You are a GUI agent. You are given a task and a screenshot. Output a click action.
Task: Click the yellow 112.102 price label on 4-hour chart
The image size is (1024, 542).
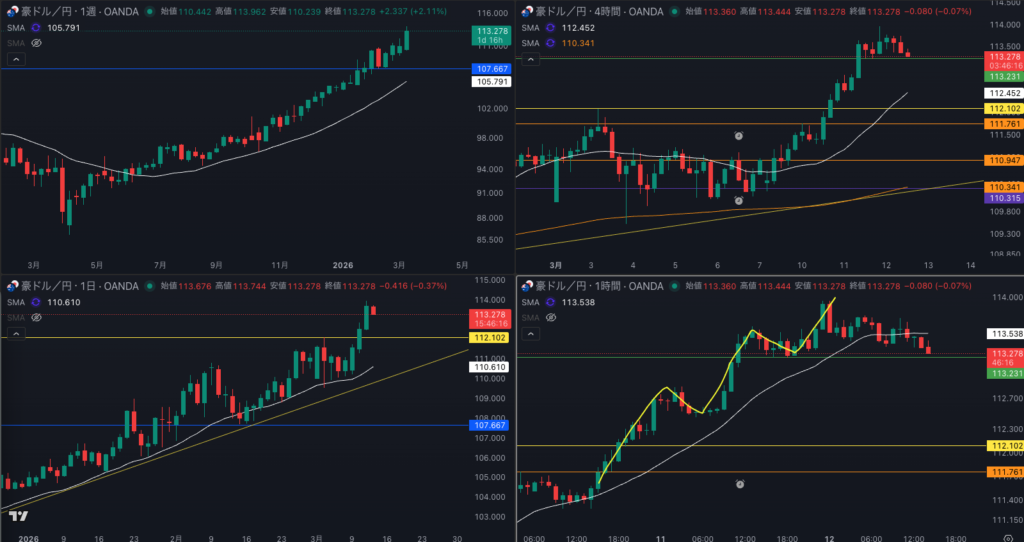click(x=1002, y=108)
